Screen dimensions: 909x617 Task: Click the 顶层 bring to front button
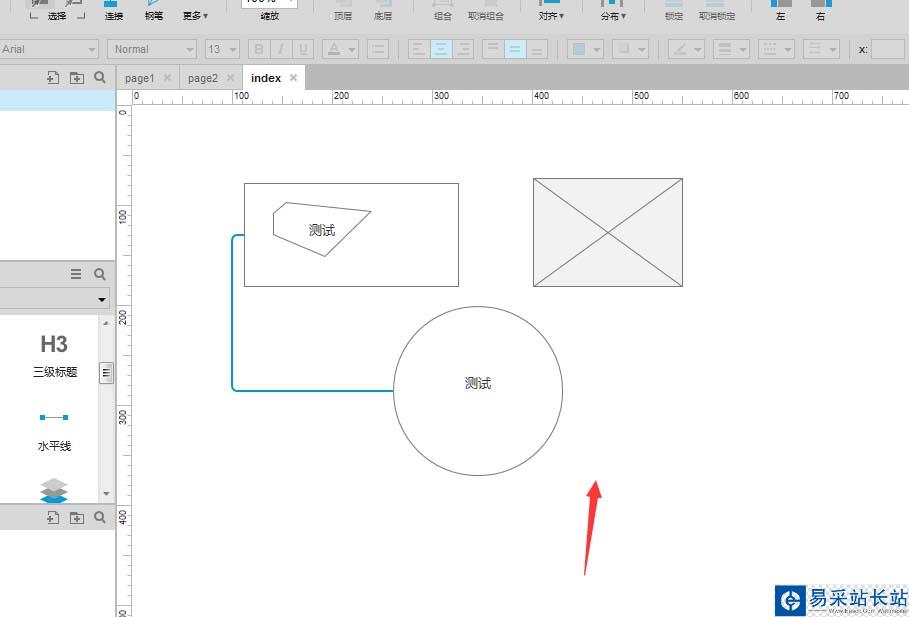tap(343, 10)
